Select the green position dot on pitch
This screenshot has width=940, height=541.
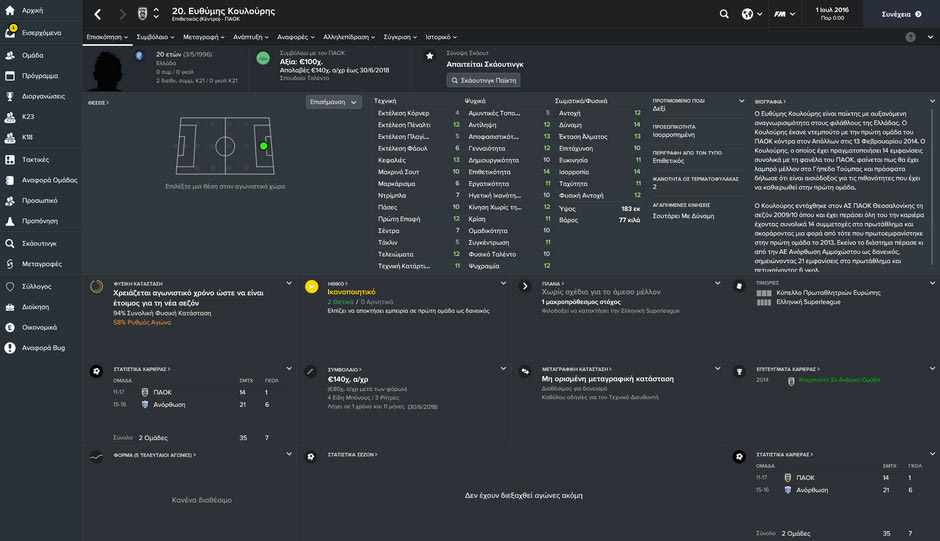[264, 146]
